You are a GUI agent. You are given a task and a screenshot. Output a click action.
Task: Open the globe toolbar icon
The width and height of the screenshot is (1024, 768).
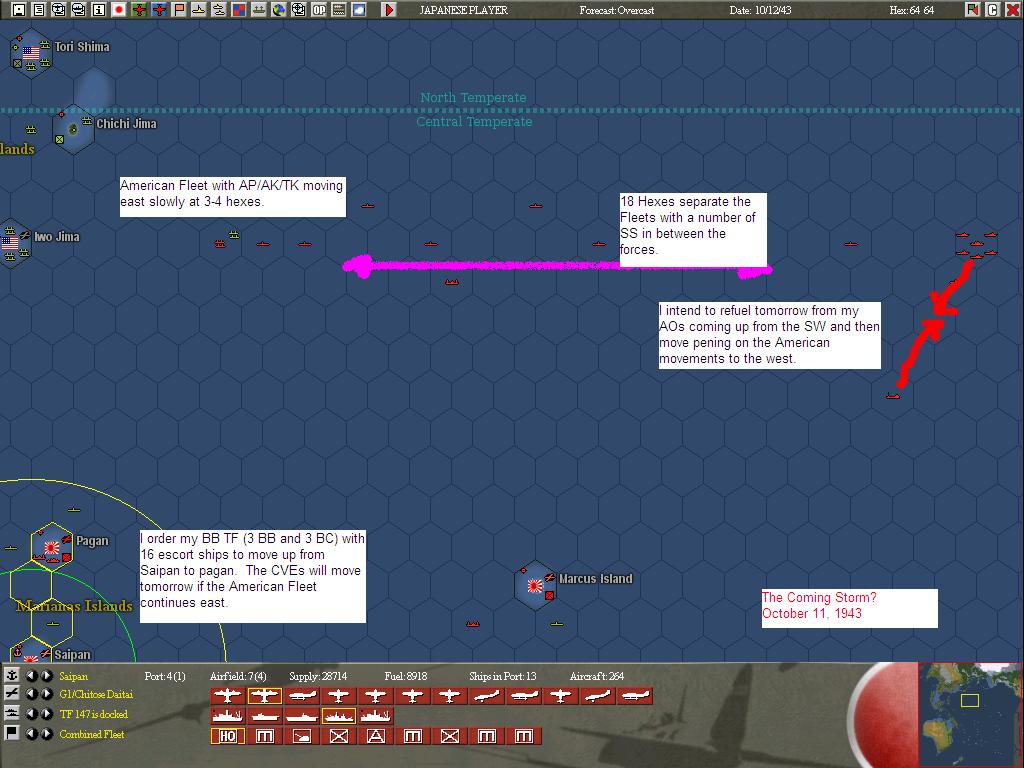click(279, 10)
